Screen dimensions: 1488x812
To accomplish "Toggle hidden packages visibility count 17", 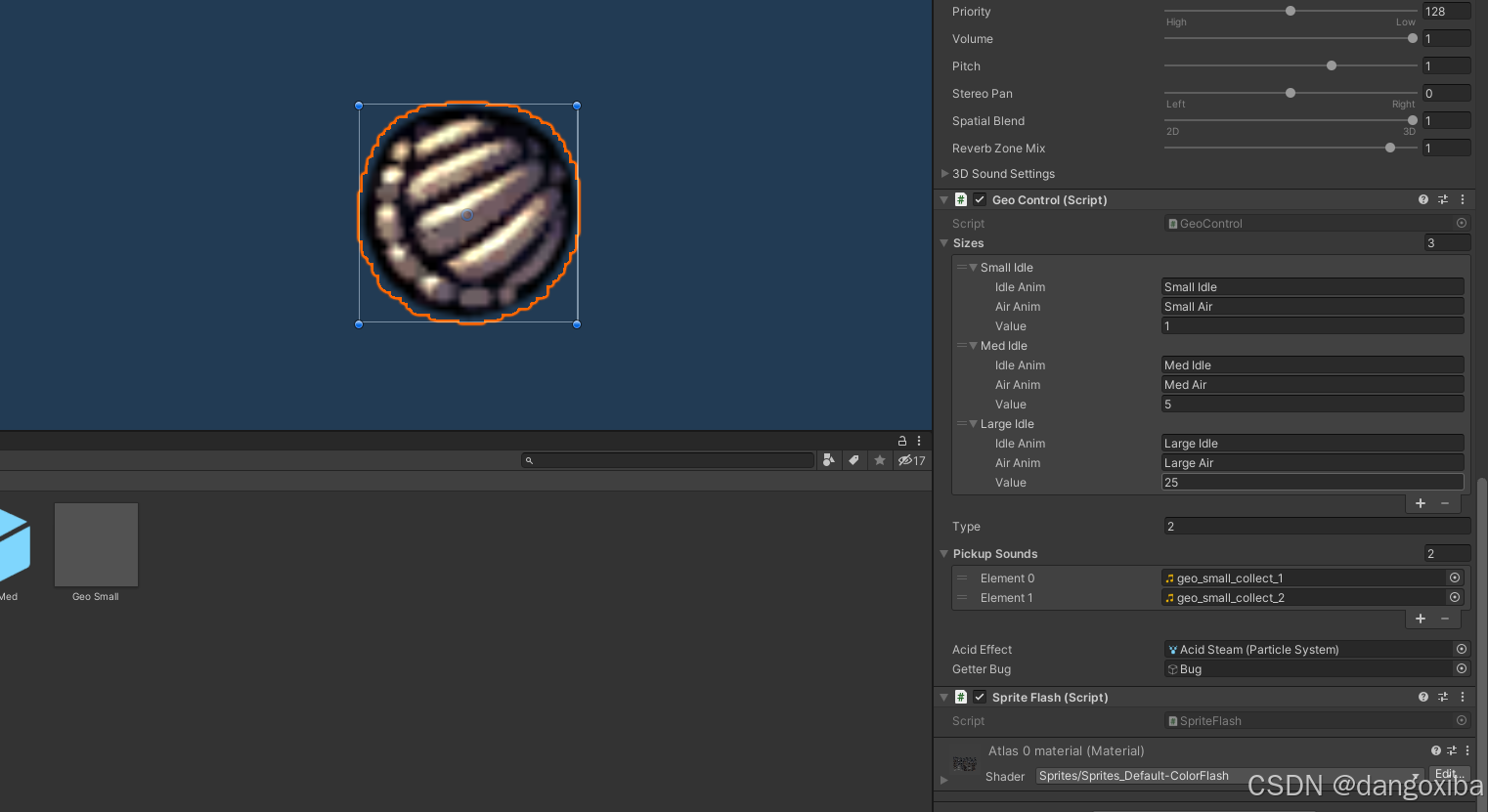I will pyautogui.click(x=911, y=460).
